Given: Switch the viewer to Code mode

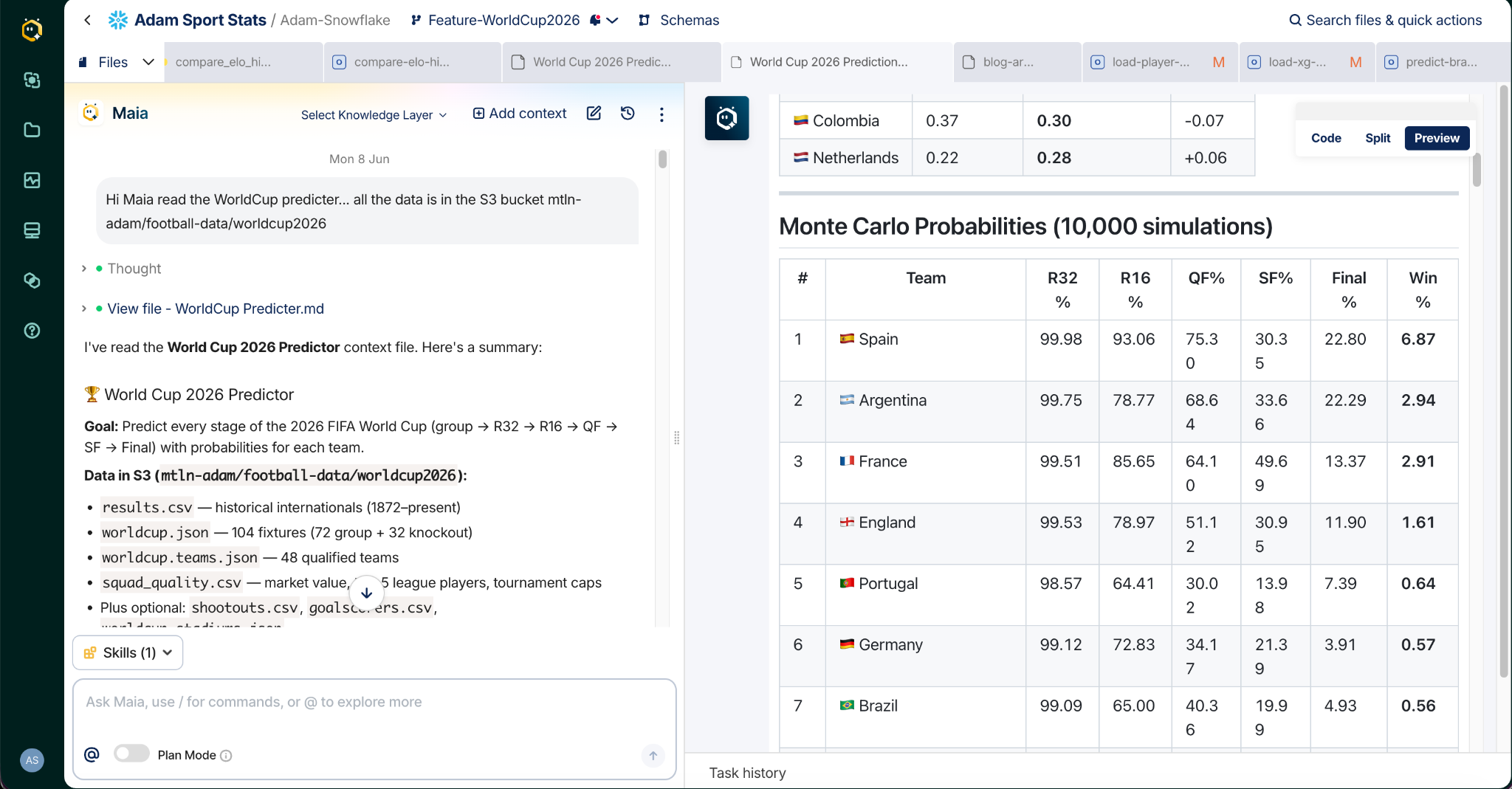Looking at the screenshot, I should (x=1326, y=138).
